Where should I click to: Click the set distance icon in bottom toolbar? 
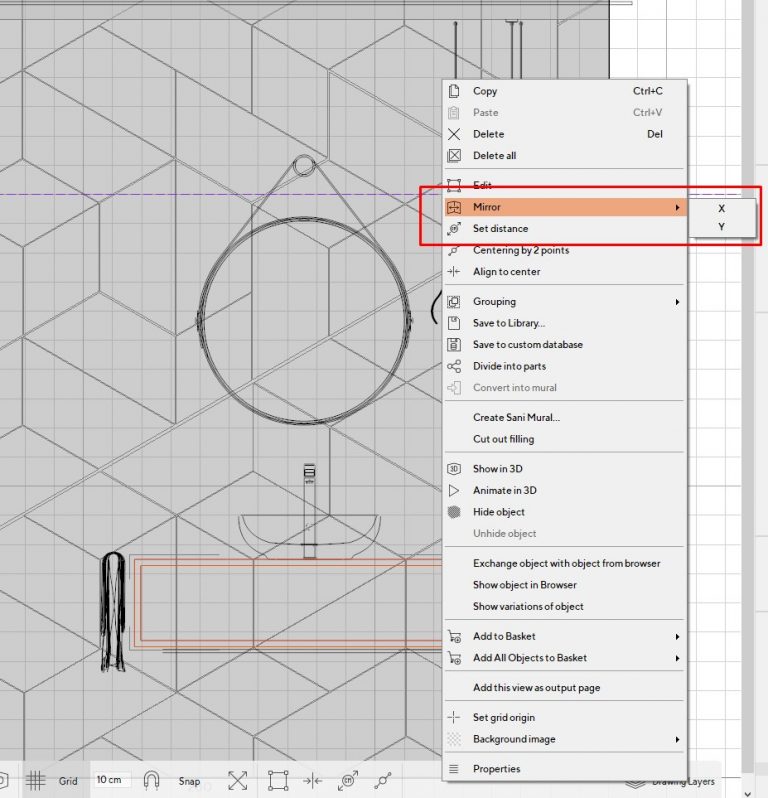point(348,781)
